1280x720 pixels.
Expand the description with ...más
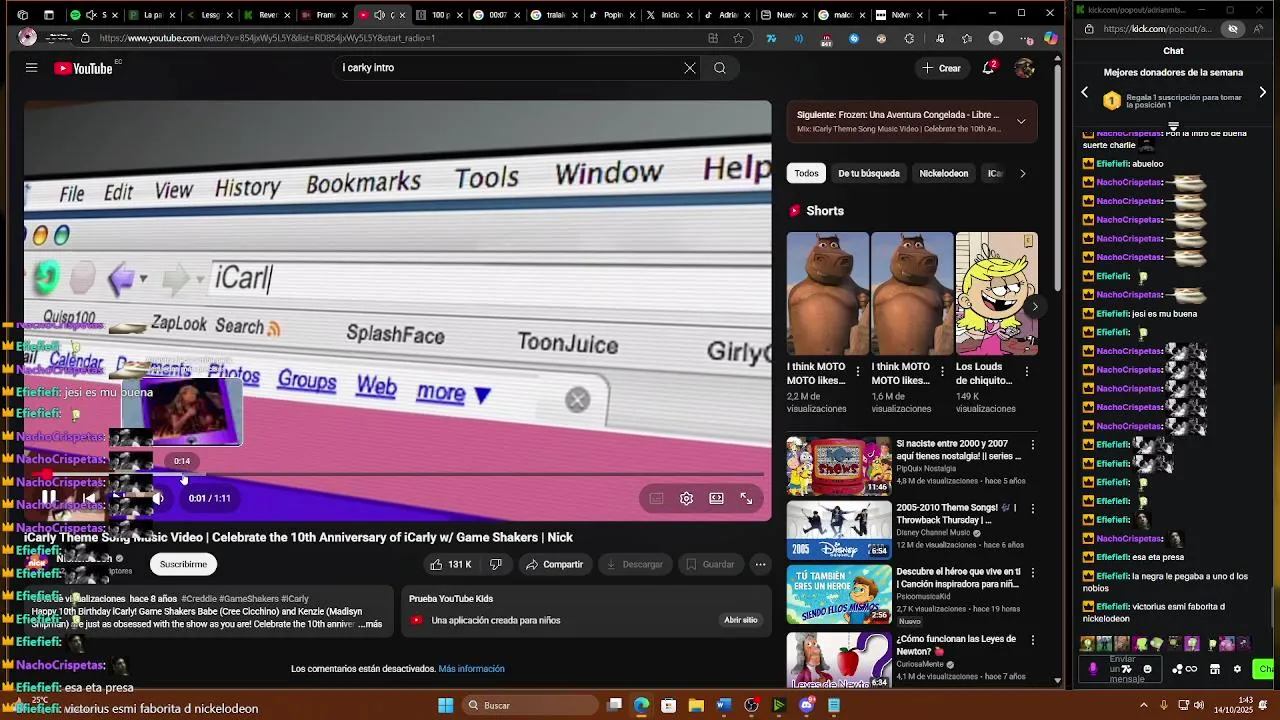pyautogui.click(x=370, y=624)
